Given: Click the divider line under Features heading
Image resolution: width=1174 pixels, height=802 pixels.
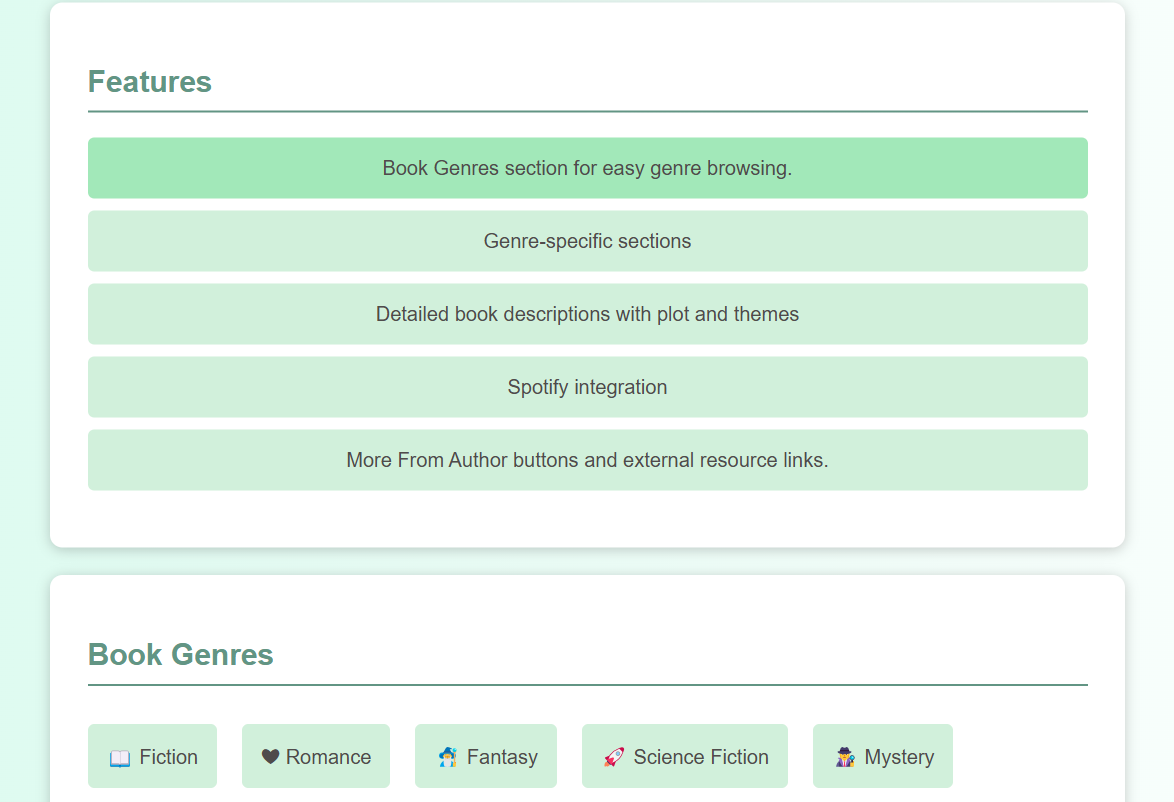Looking at the screenshot, I should click(x=587, y=111).
